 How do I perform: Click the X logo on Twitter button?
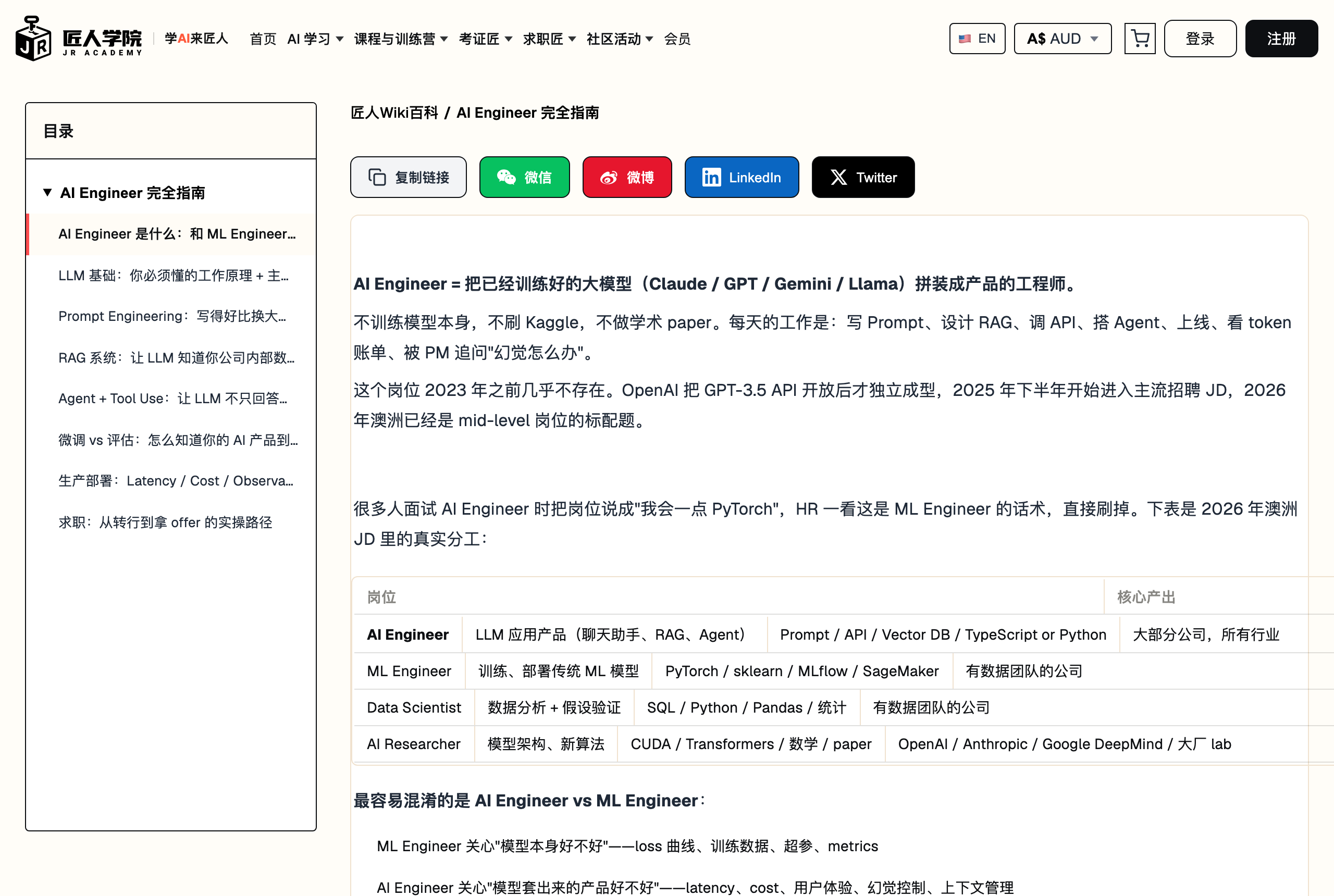coord(838,177)
